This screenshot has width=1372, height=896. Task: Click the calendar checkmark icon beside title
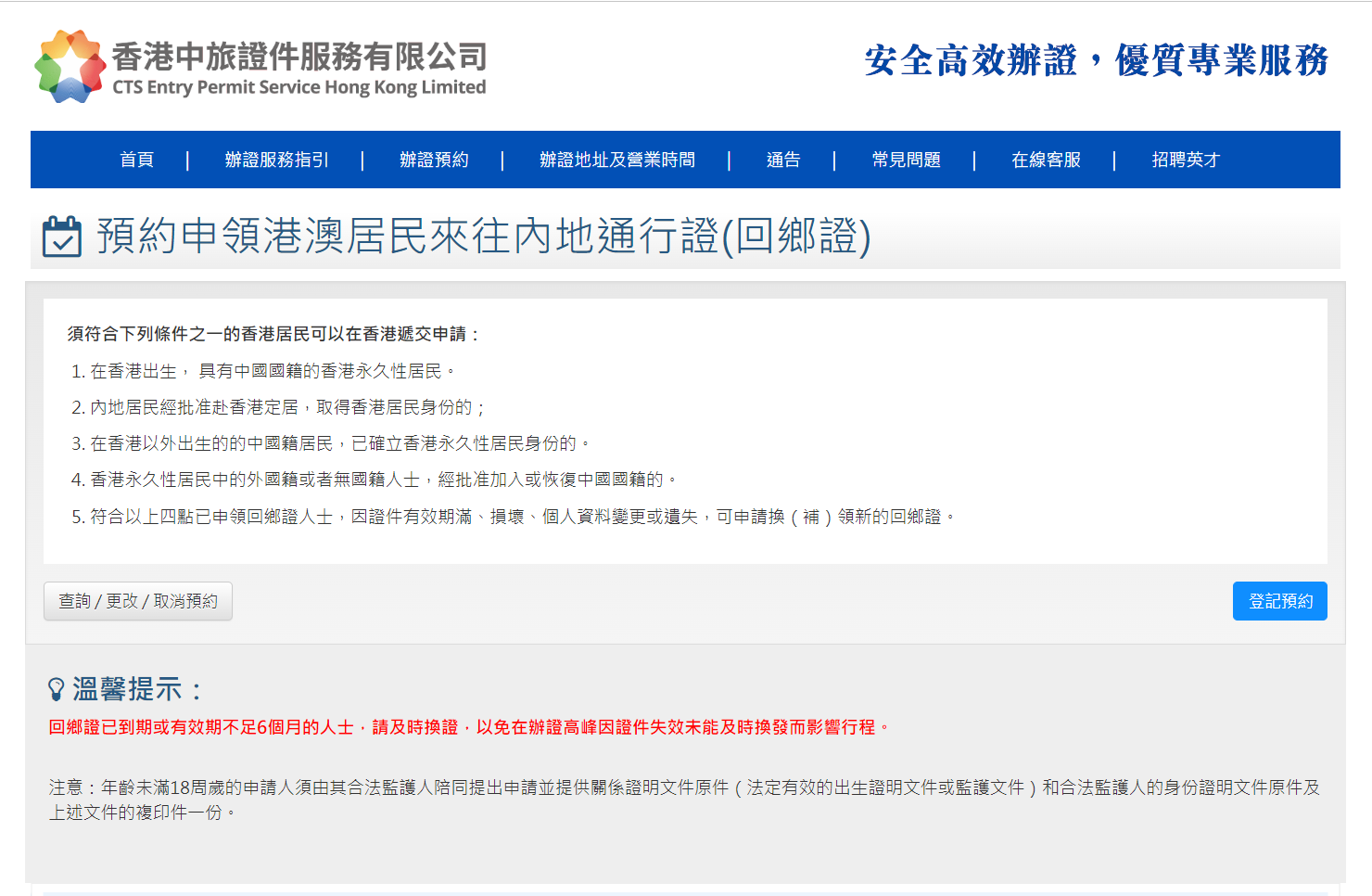(x=62, y=237)
